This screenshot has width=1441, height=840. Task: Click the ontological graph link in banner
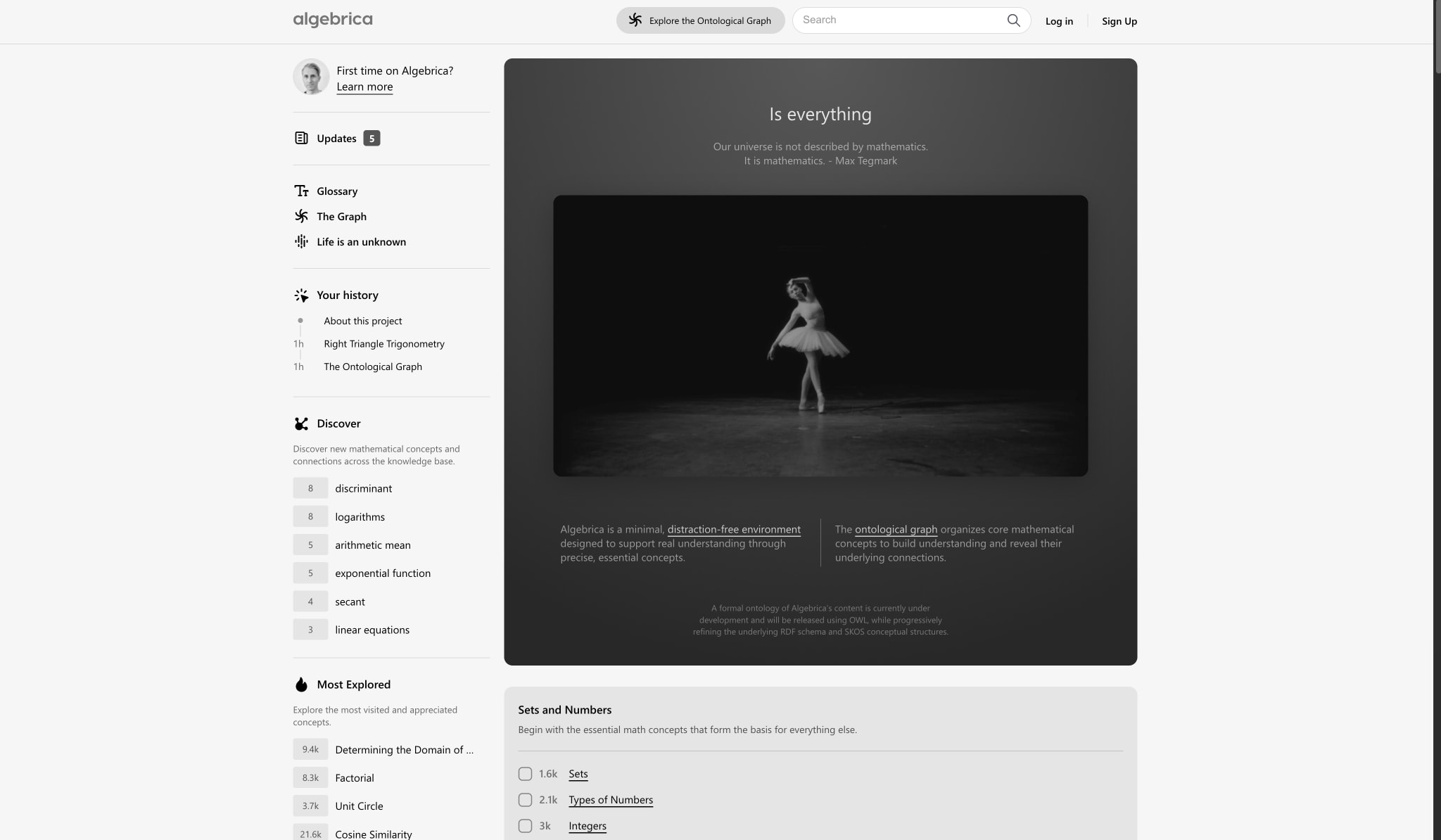click(896, 529)
